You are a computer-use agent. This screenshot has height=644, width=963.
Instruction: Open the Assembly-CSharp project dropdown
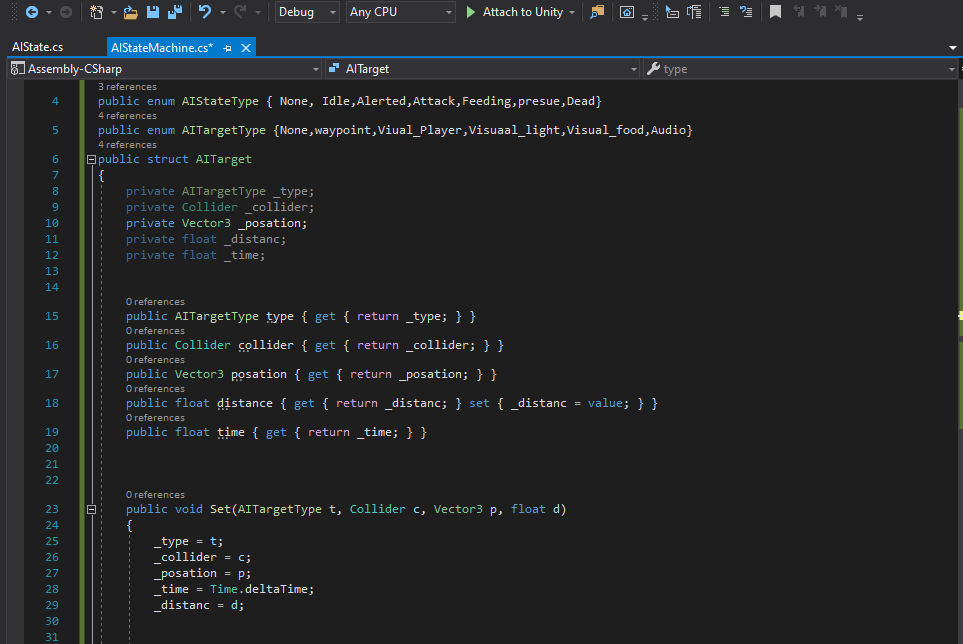tap(165, 69)
